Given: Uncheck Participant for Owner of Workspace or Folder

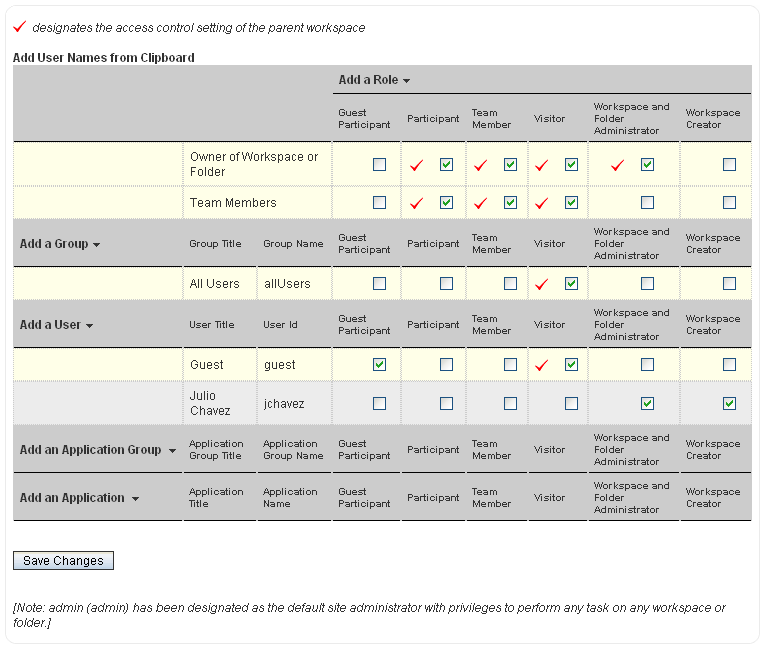Looking at the screenshot, I should [446, 165].
